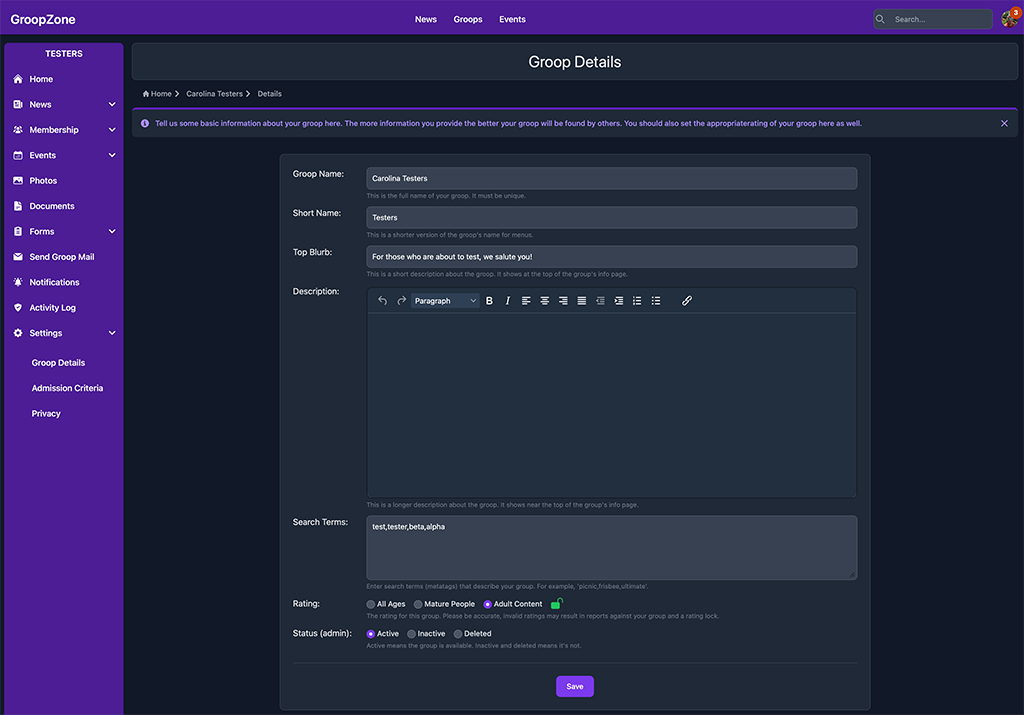Screen dimensions: 1024x715
Task: Open the user avatar with notification badge
Action: tap(1010, 18)
